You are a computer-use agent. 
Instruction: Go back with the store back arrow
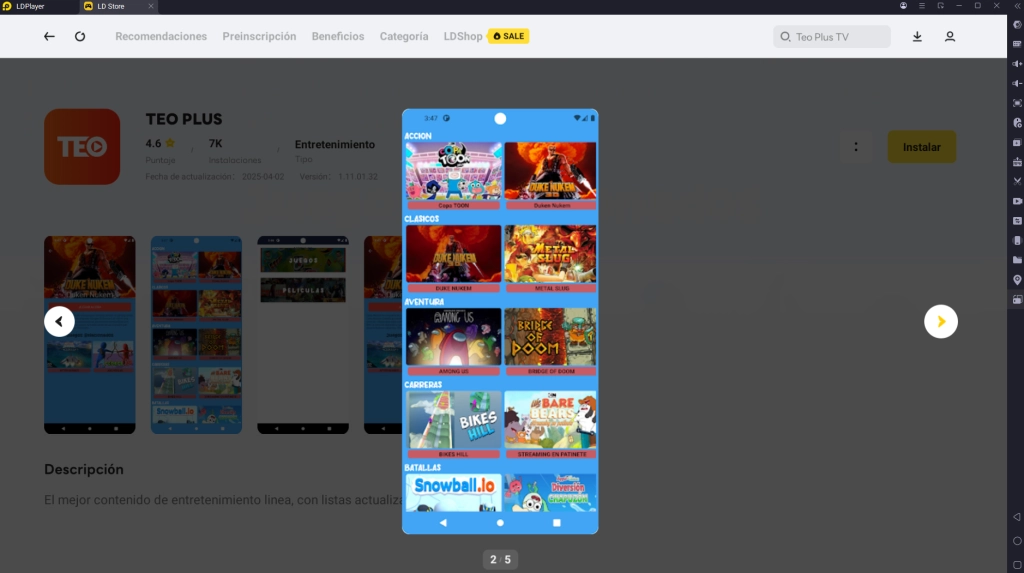click(49, 37)
